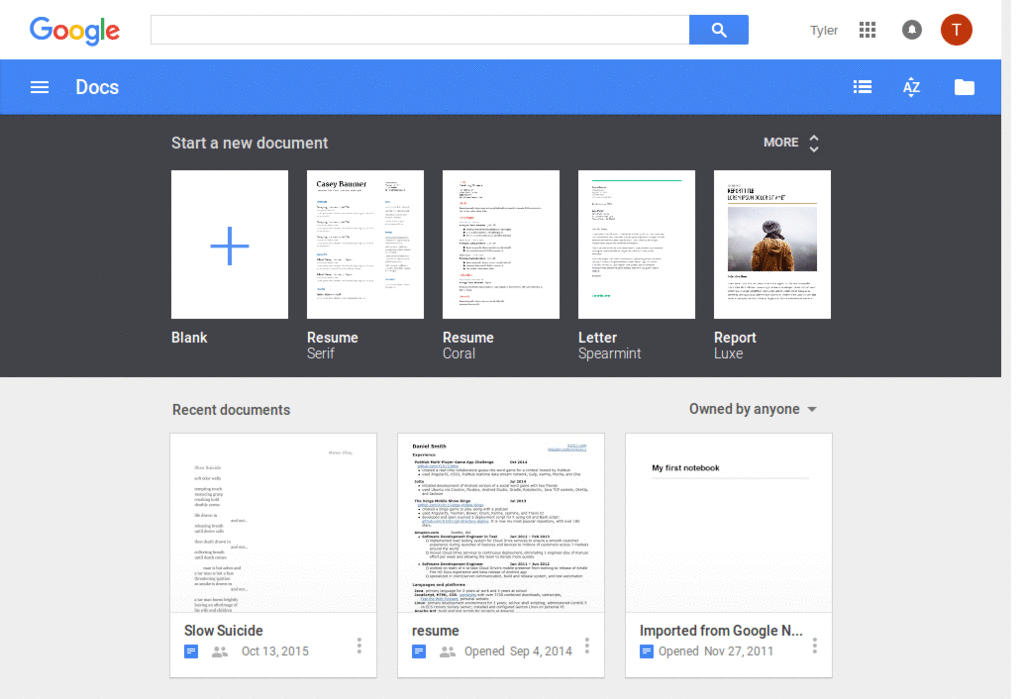1024x699 pixels.
Task: Click the Google logo
Action: click(74, 31)
